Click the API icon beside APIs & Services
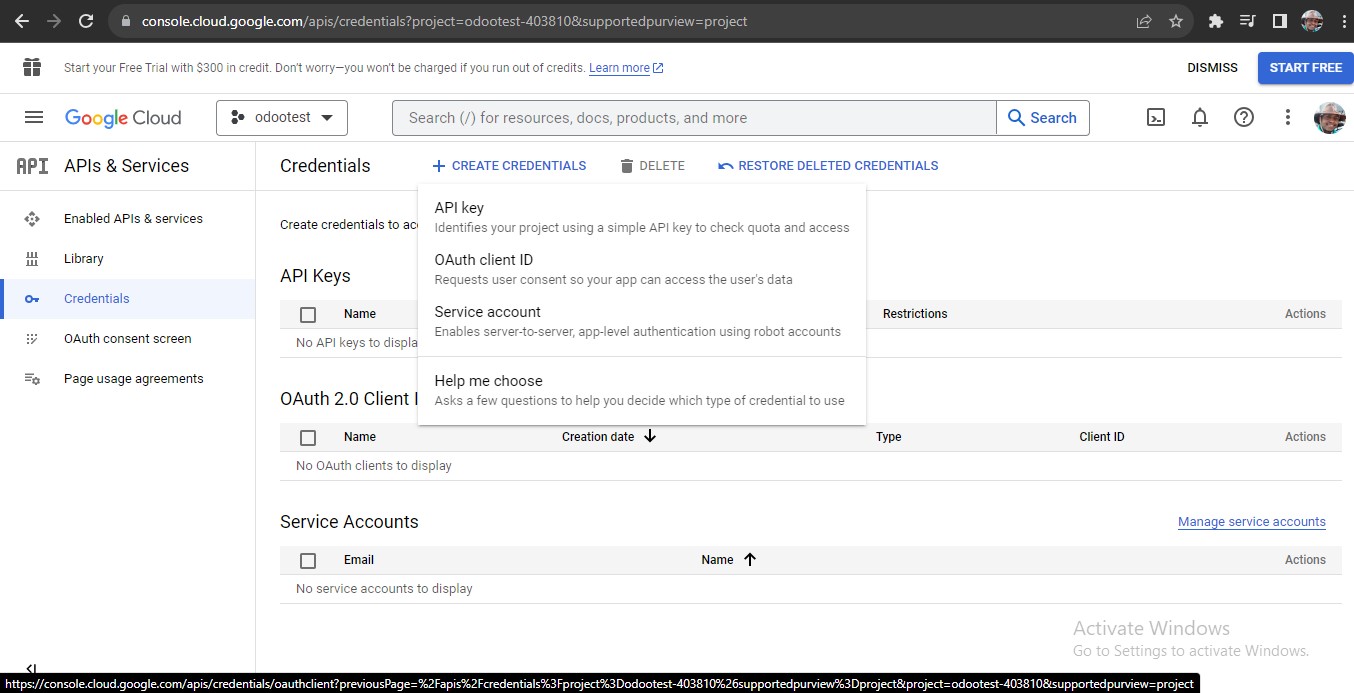Screen dimensions: 1354x693 tap(32, 166)
